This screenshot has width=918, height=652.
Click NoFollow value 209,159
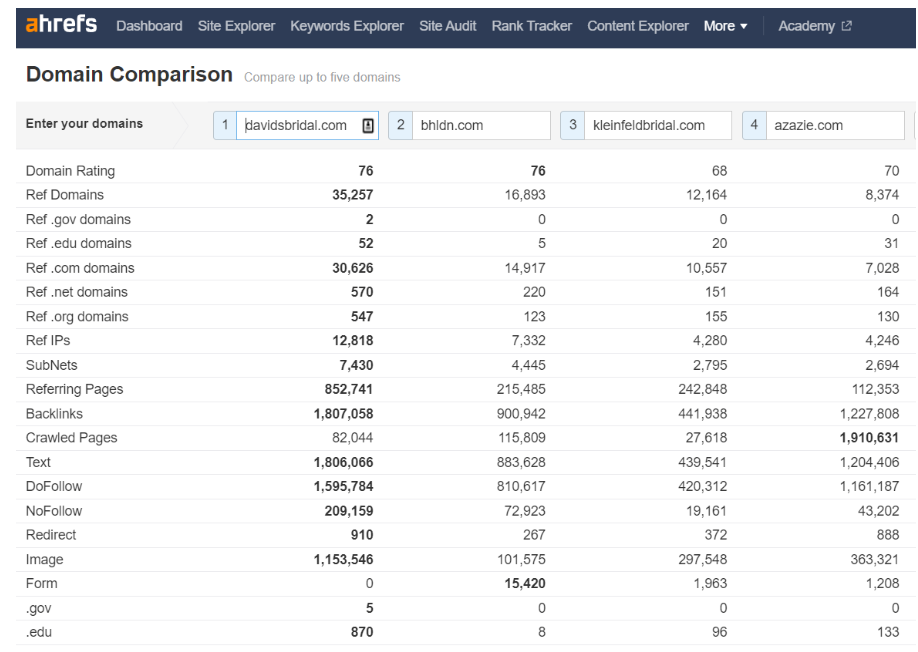(x=349, y=511)
